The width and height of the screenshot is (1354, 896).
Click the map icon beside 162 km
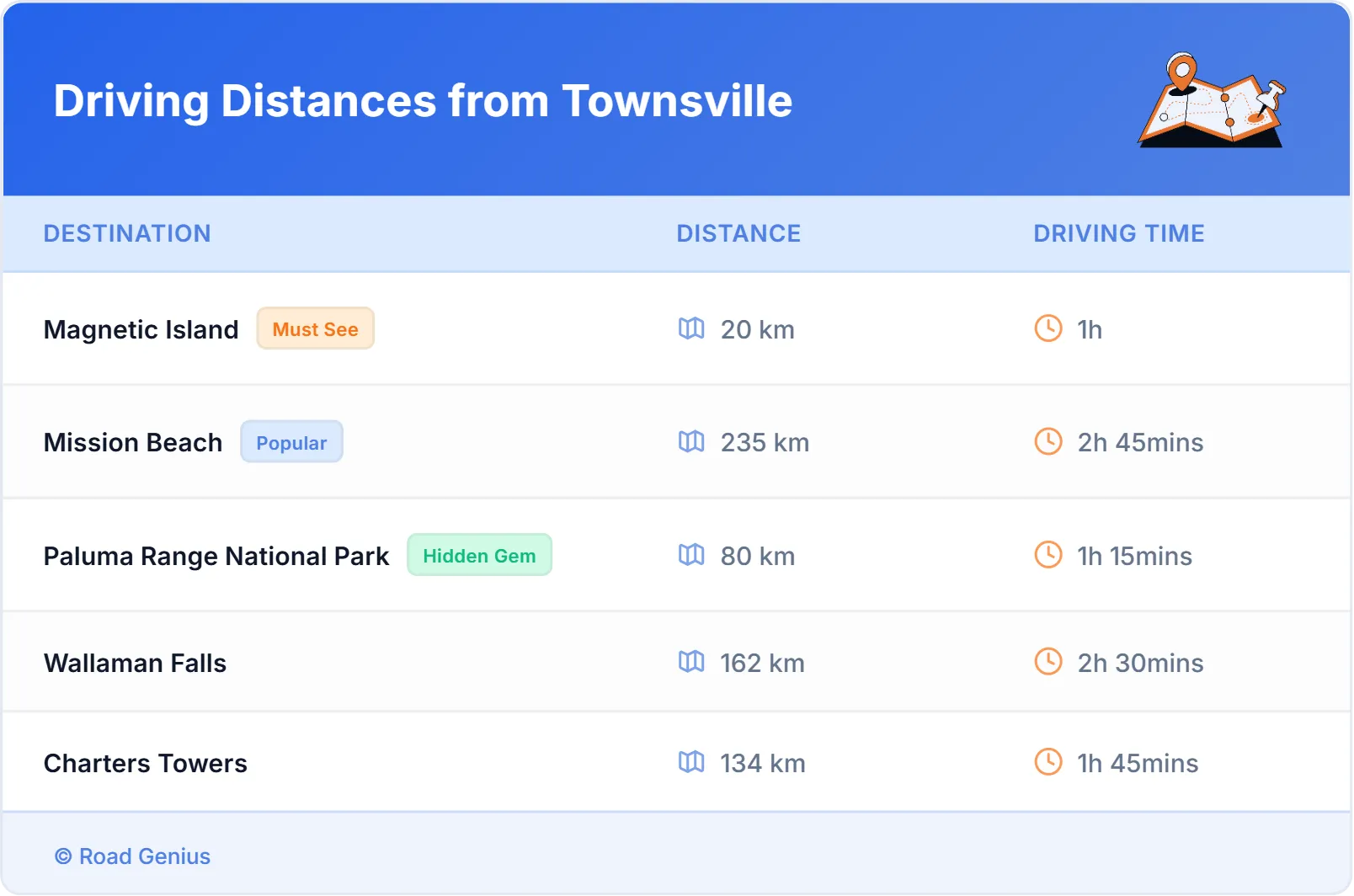[x=691, y=662]
